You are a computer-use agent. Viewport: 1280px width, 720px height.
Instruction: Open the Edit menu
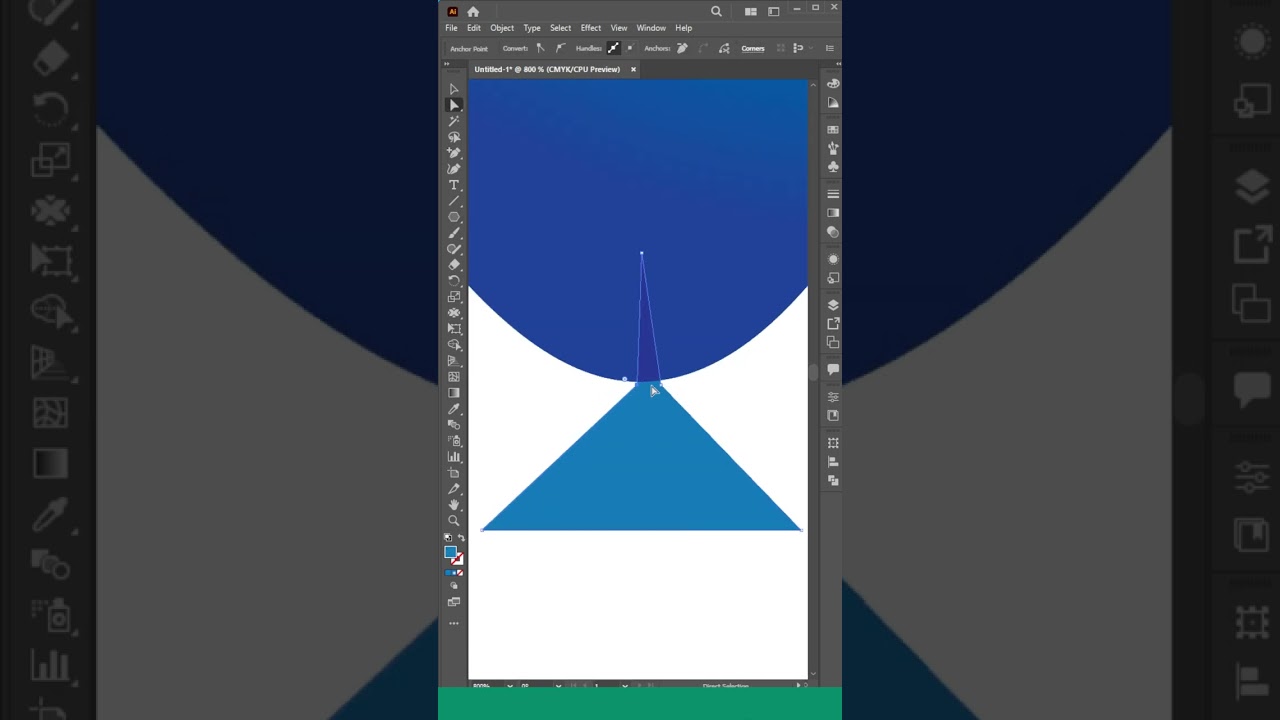(x=474, y=28)
